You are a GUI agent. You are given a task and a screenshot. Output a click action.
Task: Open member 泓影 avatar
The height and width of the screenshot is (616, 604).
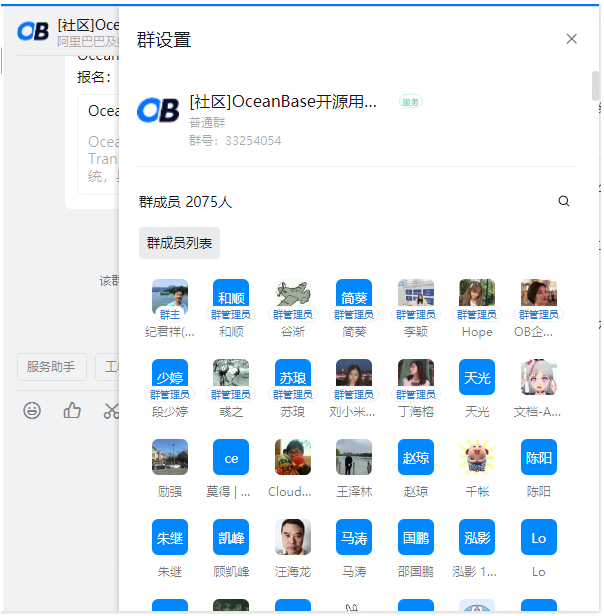coord(477,537)
